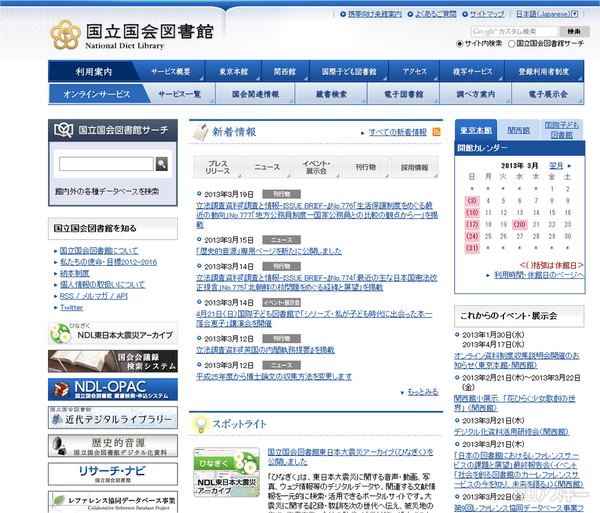Open the 電子展示会 menu item
The width and height of the screenshot is (600, 513).
[x=548, y=94]
